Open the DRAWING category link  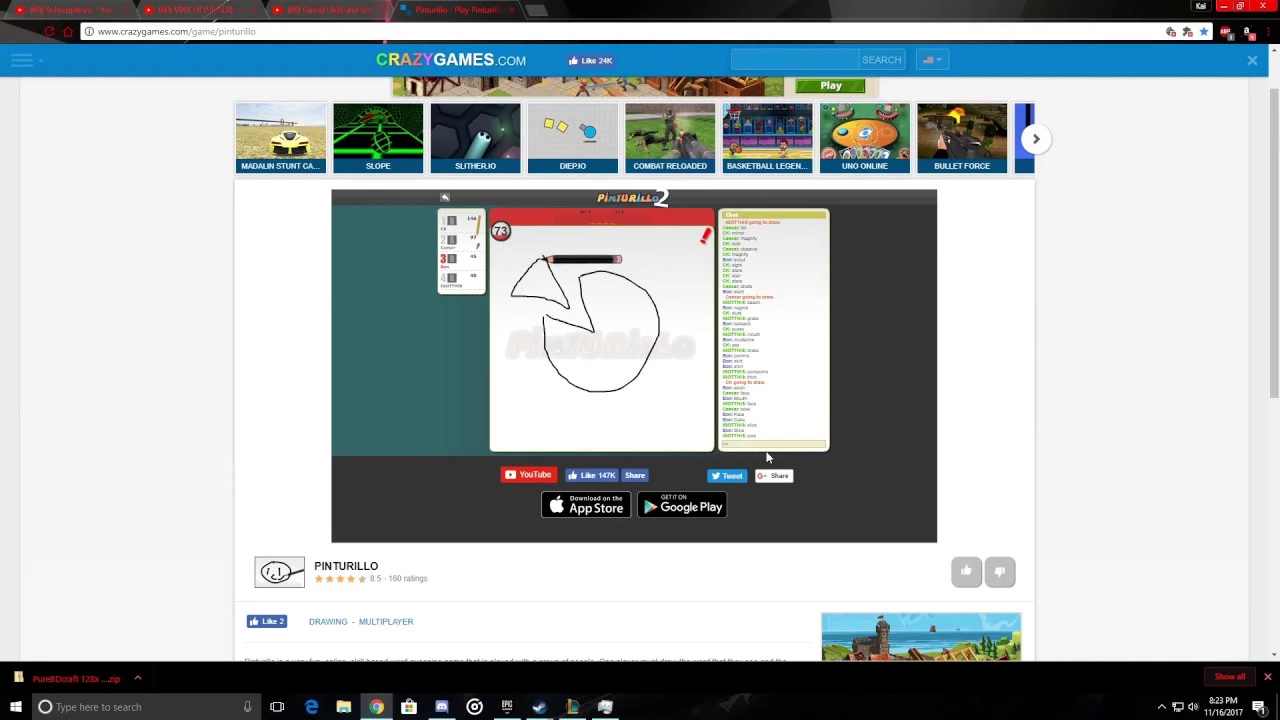tap(328, 622)
